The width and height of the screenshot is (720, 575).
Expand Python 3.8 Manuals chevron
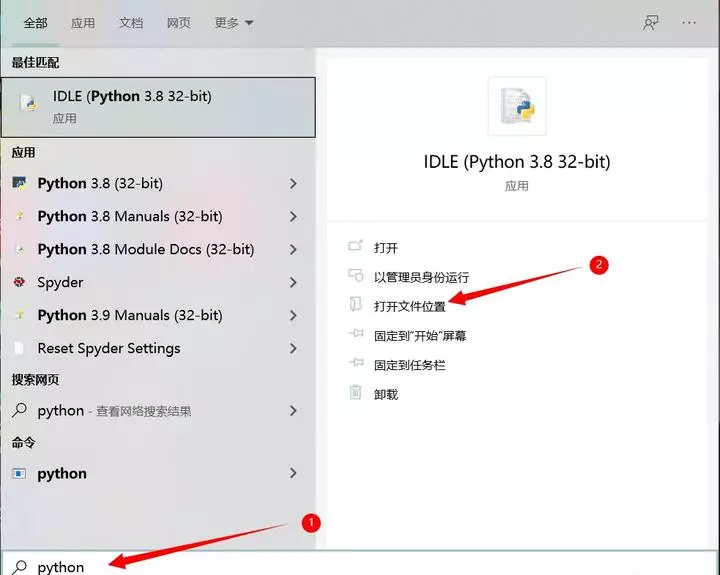(x=293, y=217)
